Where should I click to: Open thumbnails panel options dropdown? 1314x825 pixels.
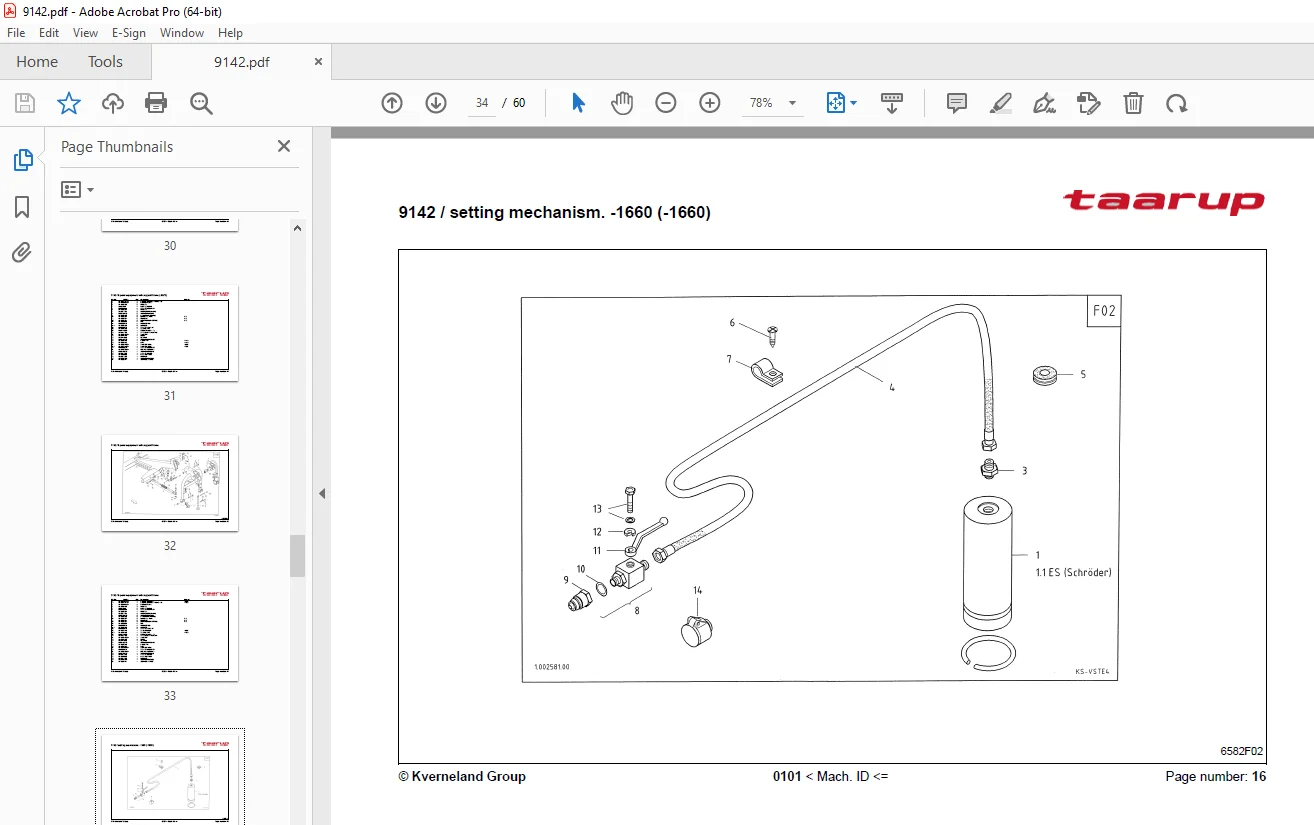[x=78, y=189]
